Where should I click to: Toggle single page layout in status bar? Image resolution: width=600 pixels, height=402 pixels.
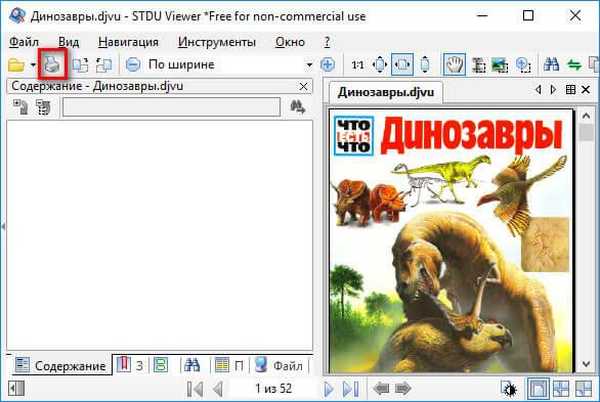click(x=536, y=388)
